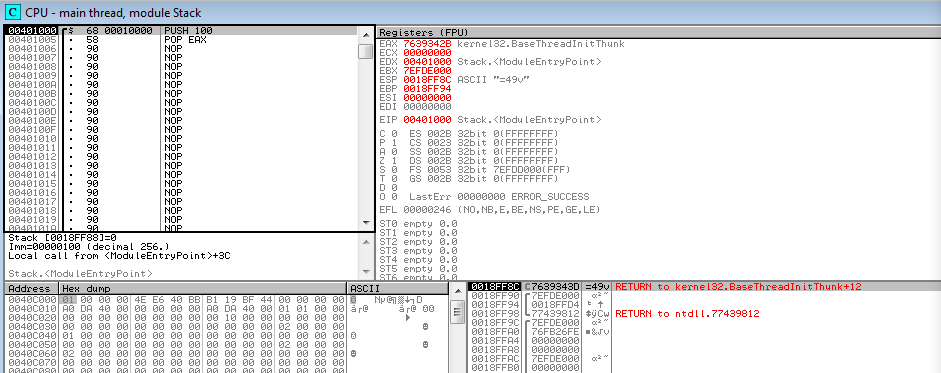941x373 pixels.
Task: Select stack value 77439812
Action: [555, 313]
